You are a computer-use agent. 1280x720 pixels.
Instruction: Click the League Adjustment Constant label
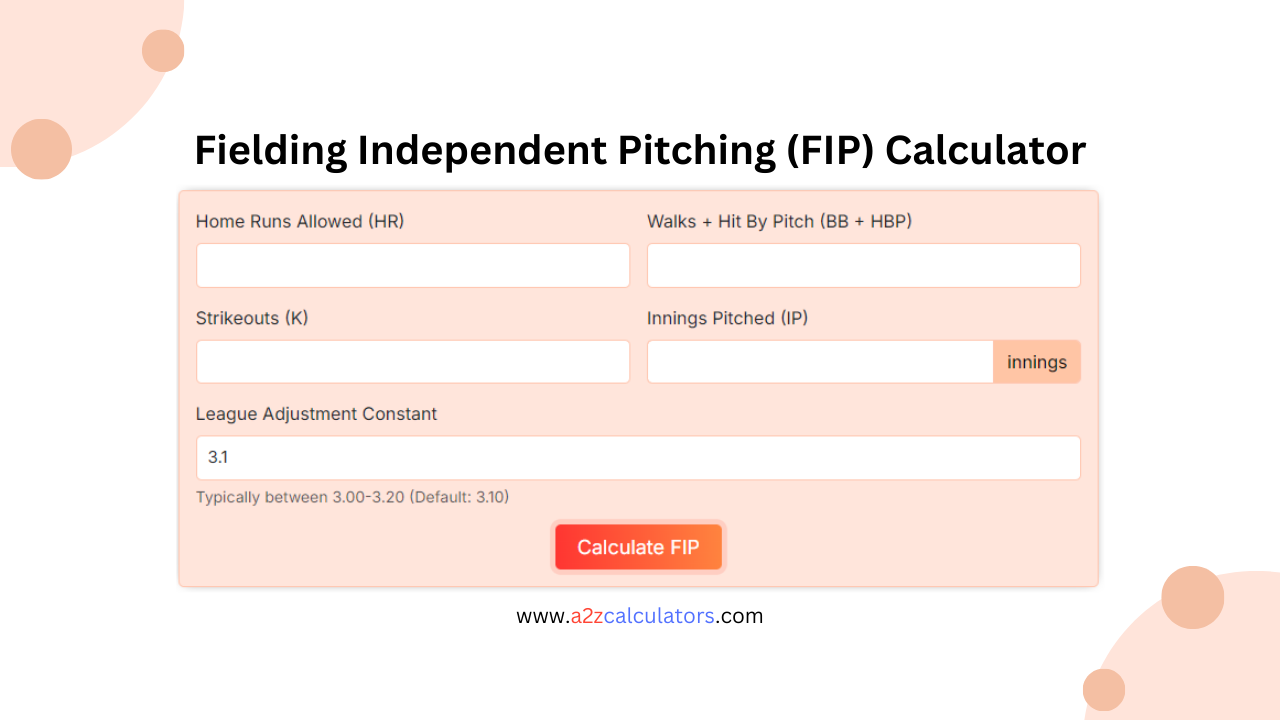(316, 414)
